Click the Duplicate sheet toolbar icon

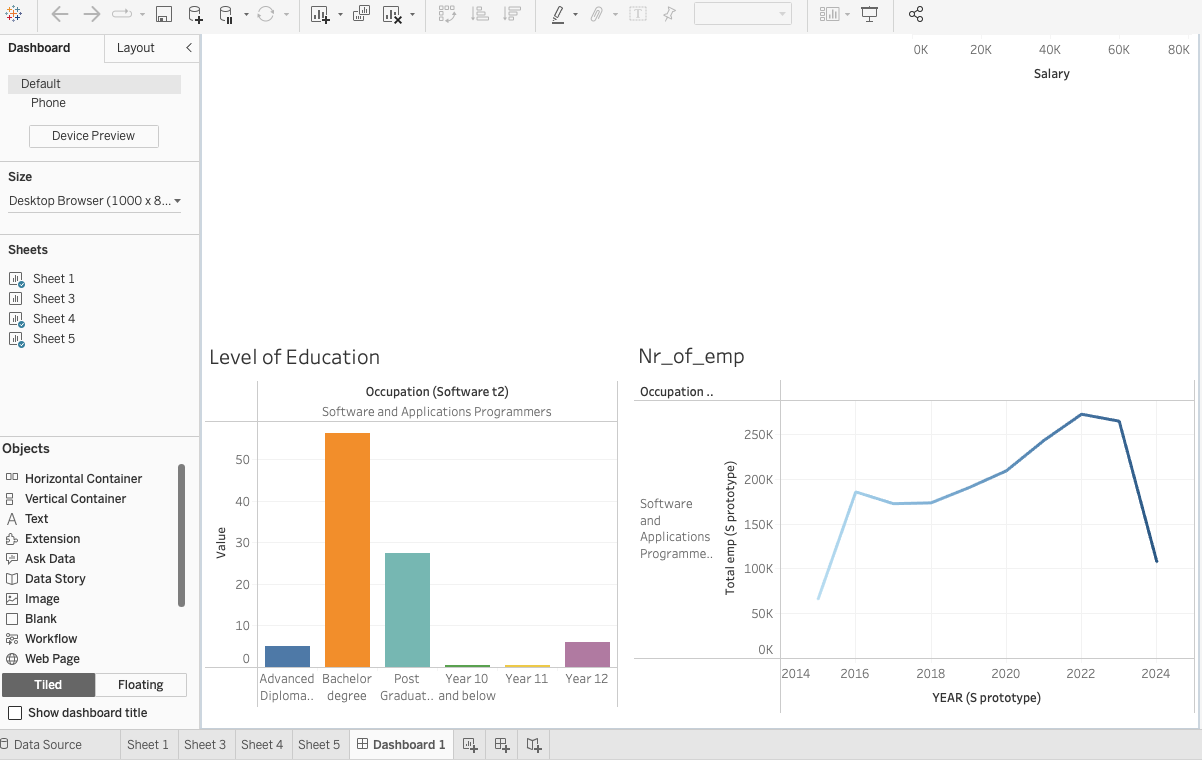[x=362, y=14]
